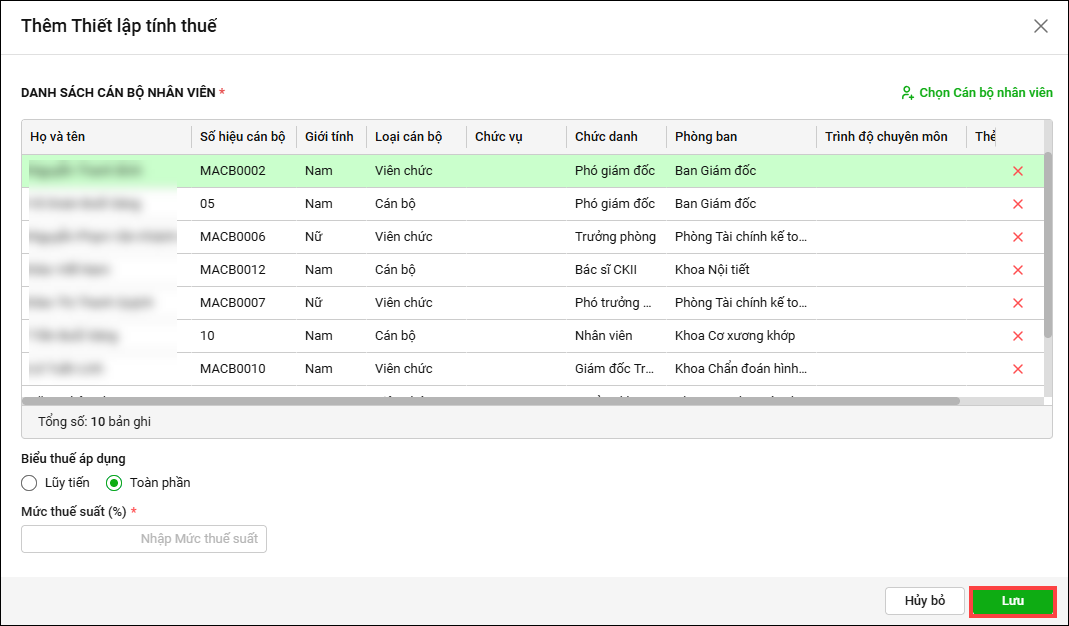Delete row with staff number 05

(x=1018, y=204)
